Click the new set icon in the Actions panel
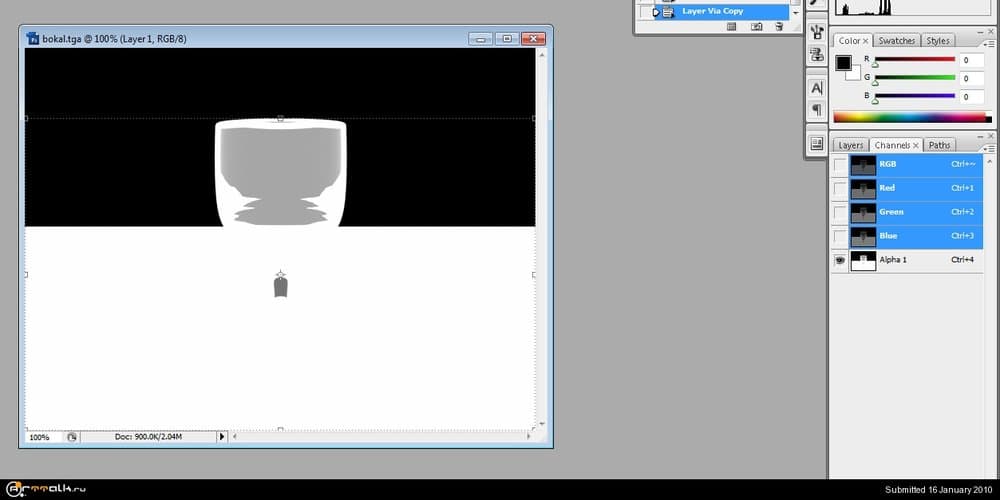The height and width of the screenshot is (500, 1000). [x=731, y=27]
